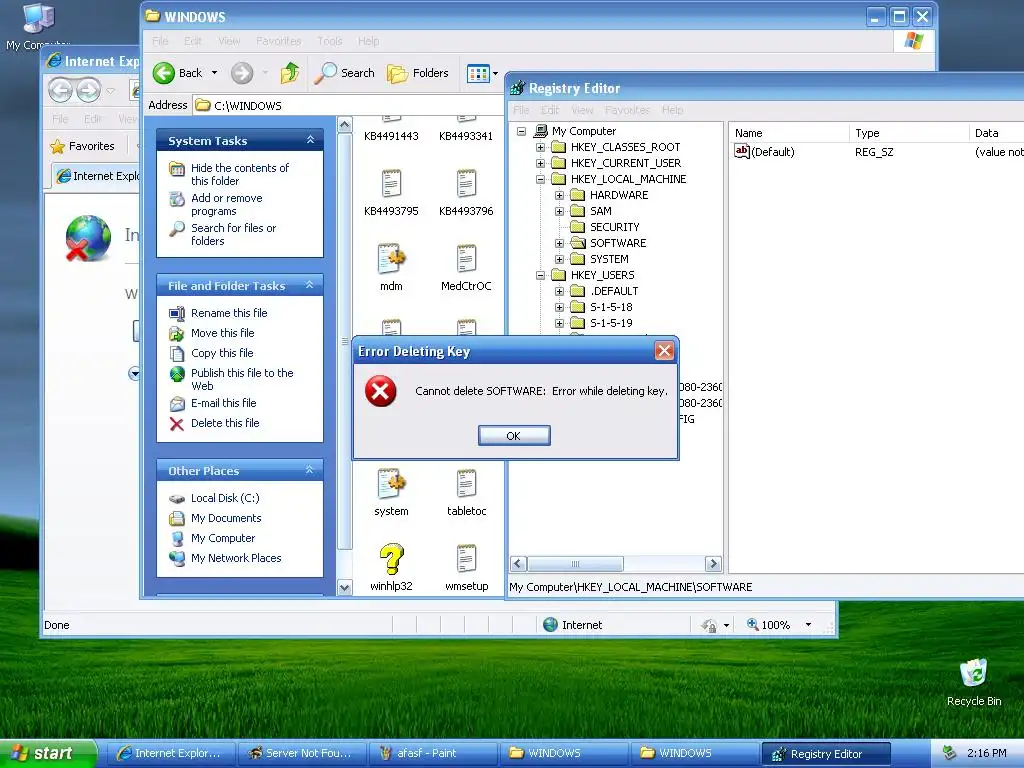Click Hide the contents of this folder
The image size is (1024, 768).
click(x=239, y=174)
